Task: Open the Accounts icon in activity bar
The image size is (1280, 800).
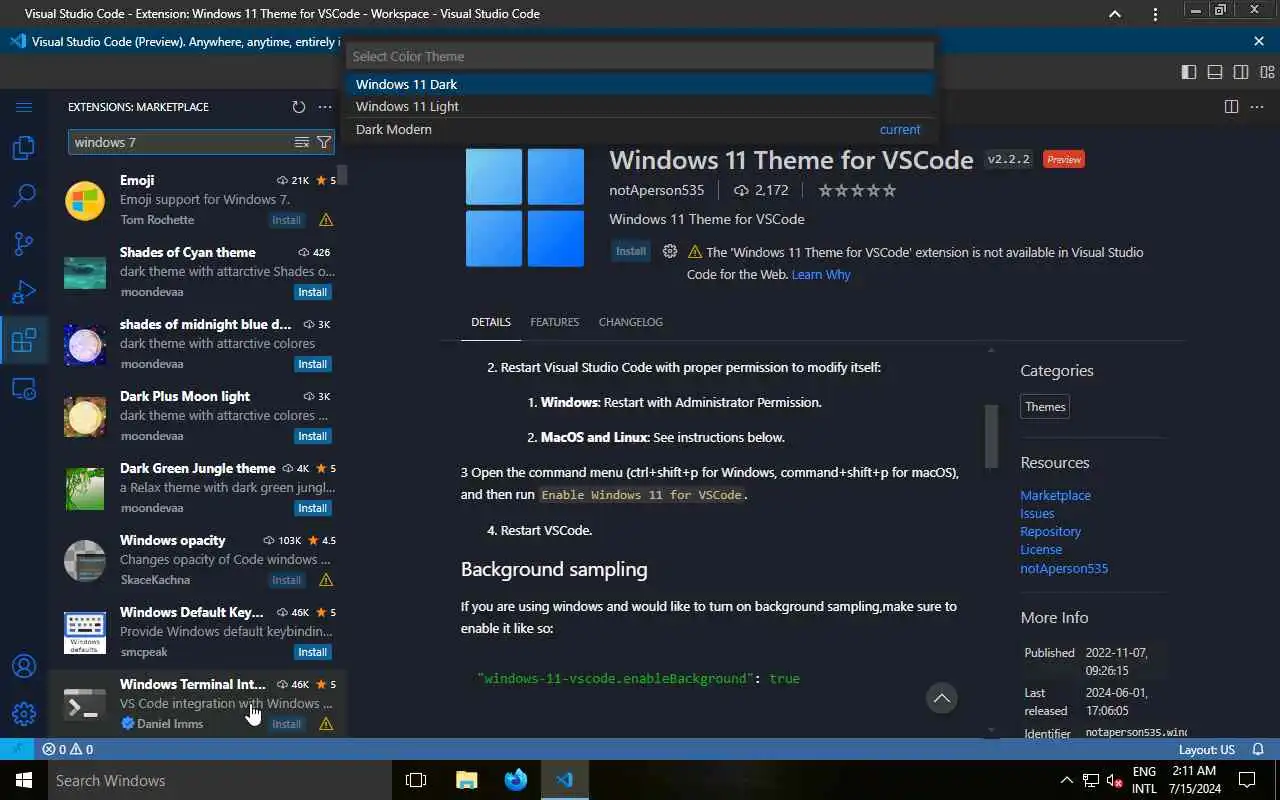Action: pos(24,666)
